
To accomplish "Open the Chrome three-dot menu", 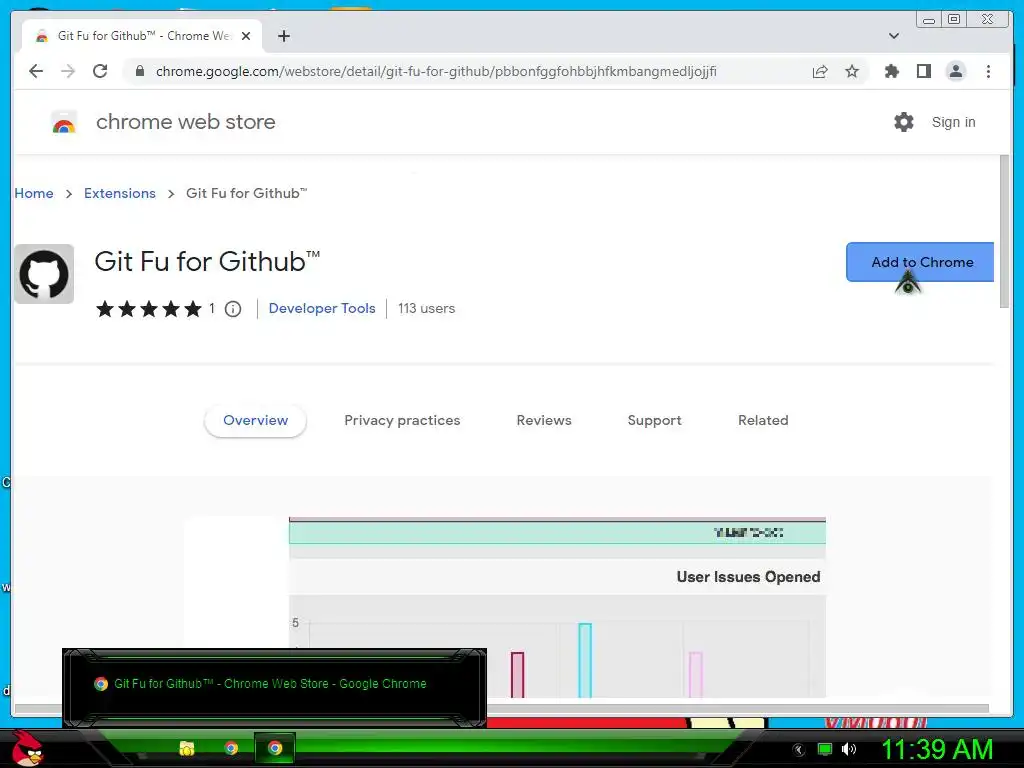I will click(x=988, y=71).
